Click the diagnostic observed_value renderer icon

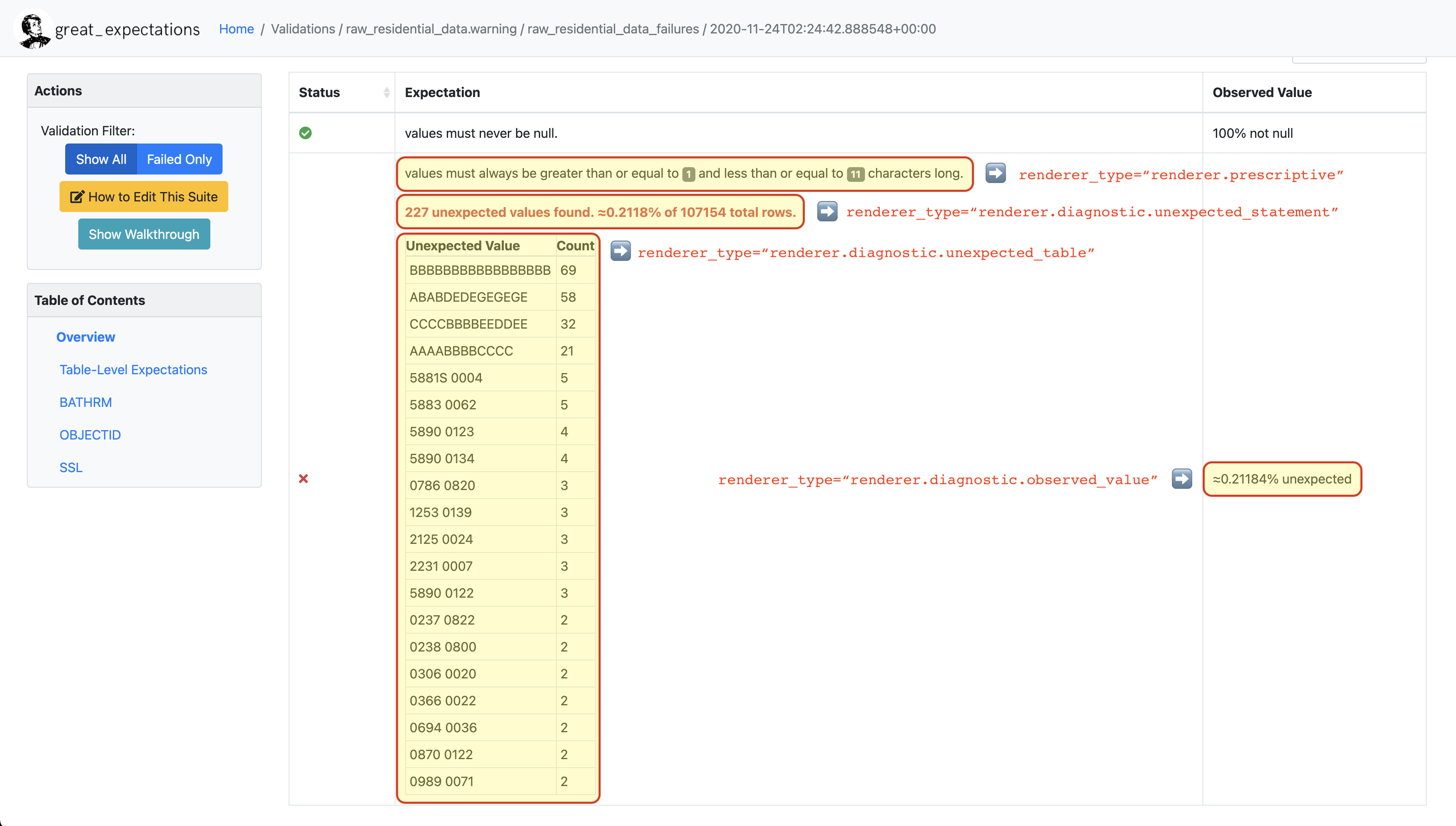pyautogui.click(x=1181, y=479)
